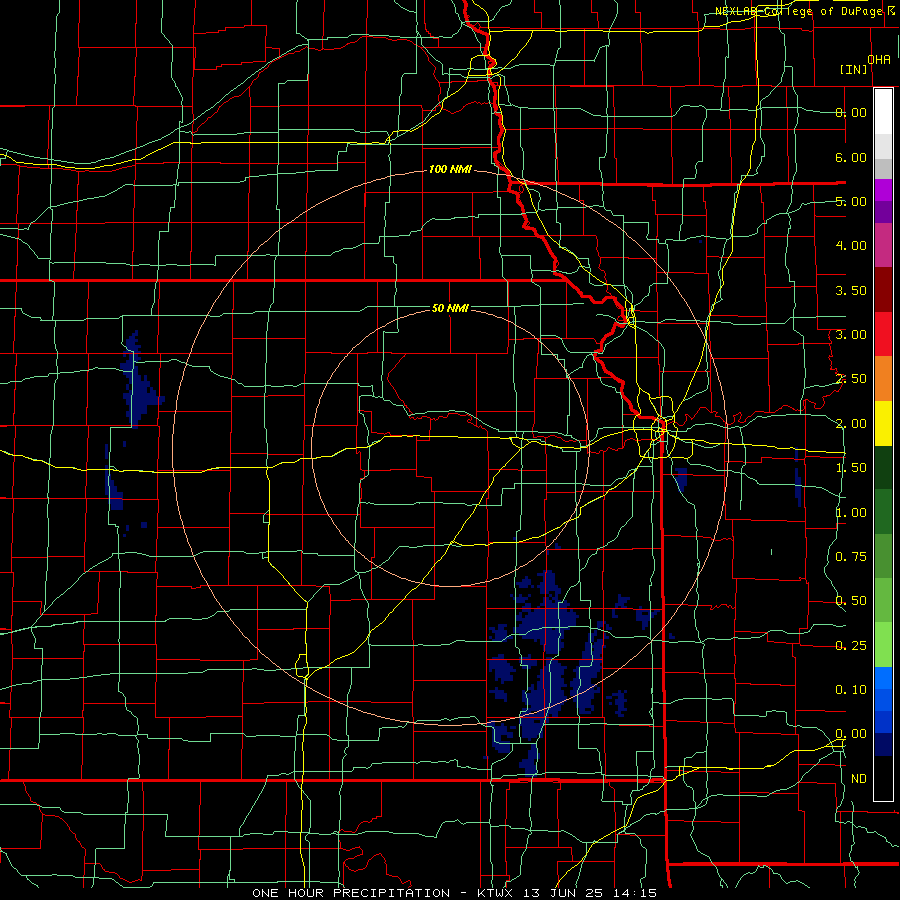
Task: Click the 3.50 legend value
Action: tap(851, 290)
